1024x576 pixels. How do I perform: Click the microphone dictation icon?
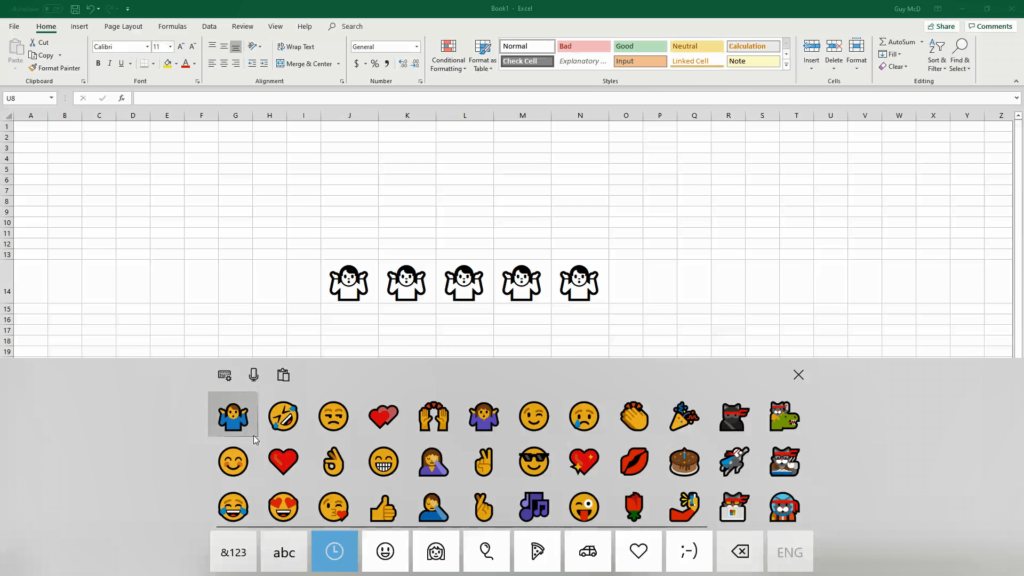(x=254, y=375)
